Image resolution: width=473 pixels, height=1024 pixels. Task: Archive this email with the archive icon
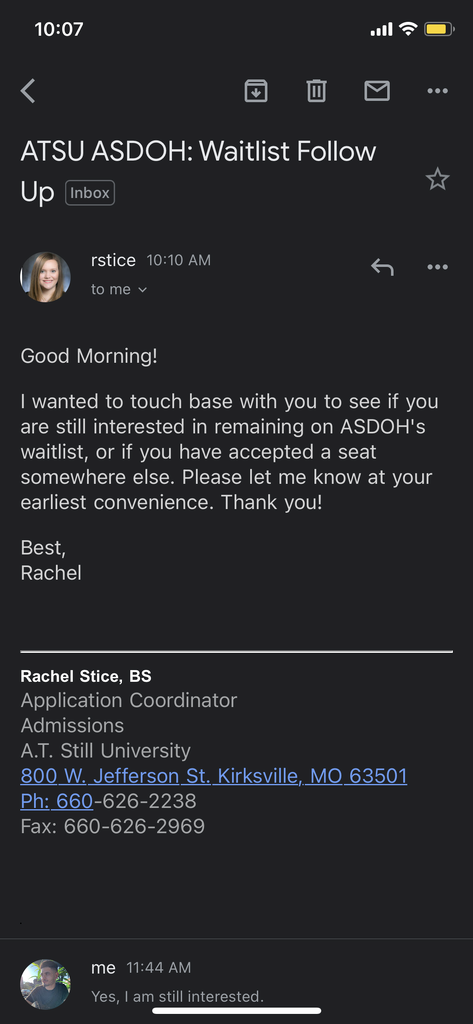click(x=256, y=91)
